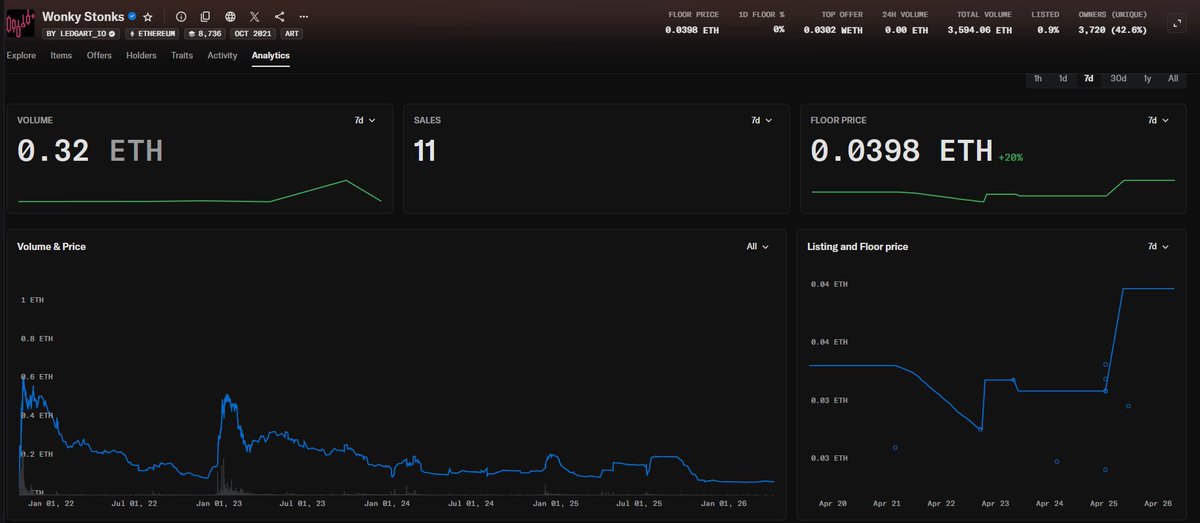Open the website globe icon

click(x=230, y=17)
